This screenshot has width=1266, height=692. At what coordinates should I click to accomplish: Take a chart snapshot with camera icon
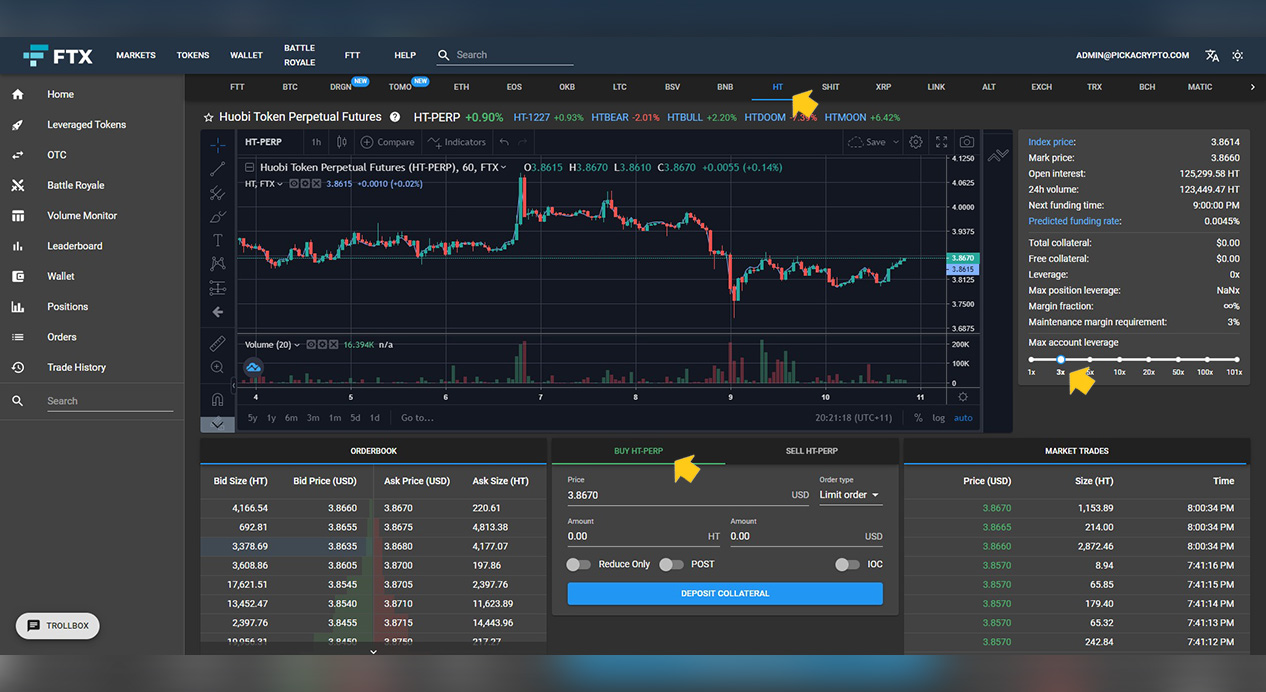[x=967, y=142]
